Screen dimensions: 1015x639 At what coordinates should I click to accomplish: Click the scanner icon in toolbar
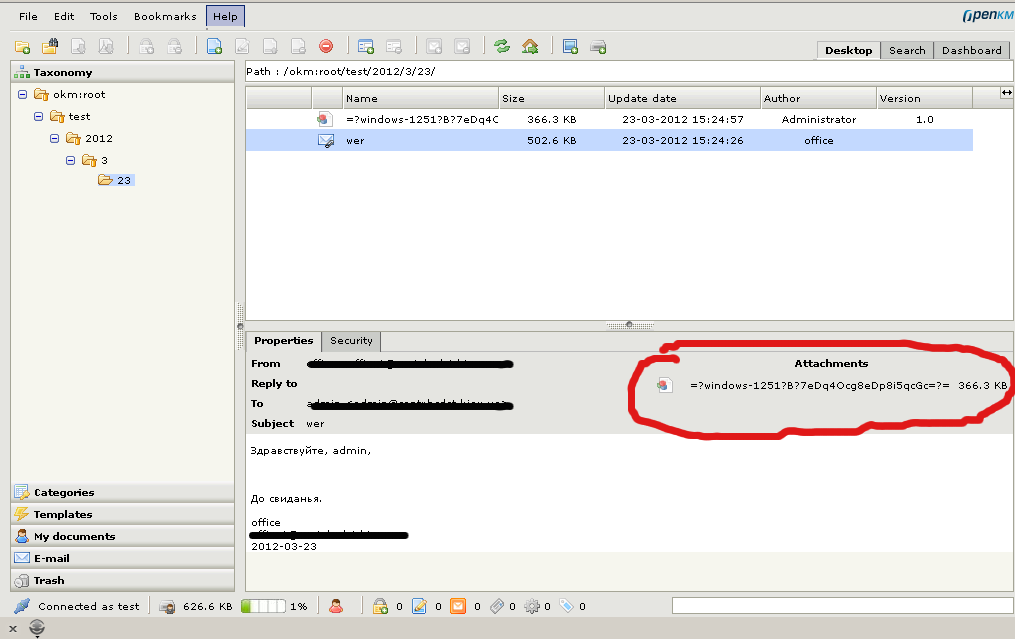click(598, 46)
